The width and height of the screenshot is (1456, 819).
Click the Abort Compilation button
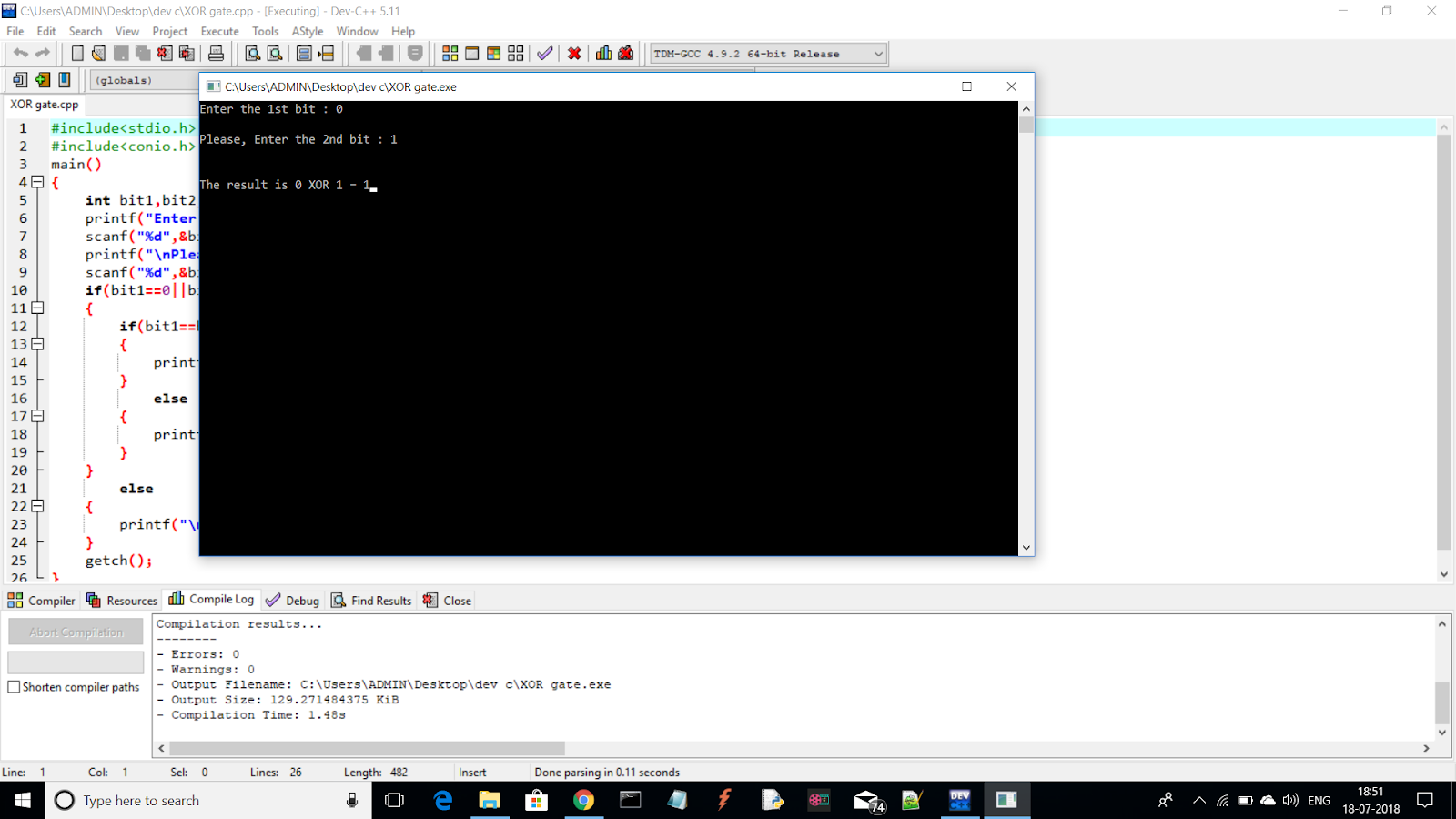click(x=75, y=631)
